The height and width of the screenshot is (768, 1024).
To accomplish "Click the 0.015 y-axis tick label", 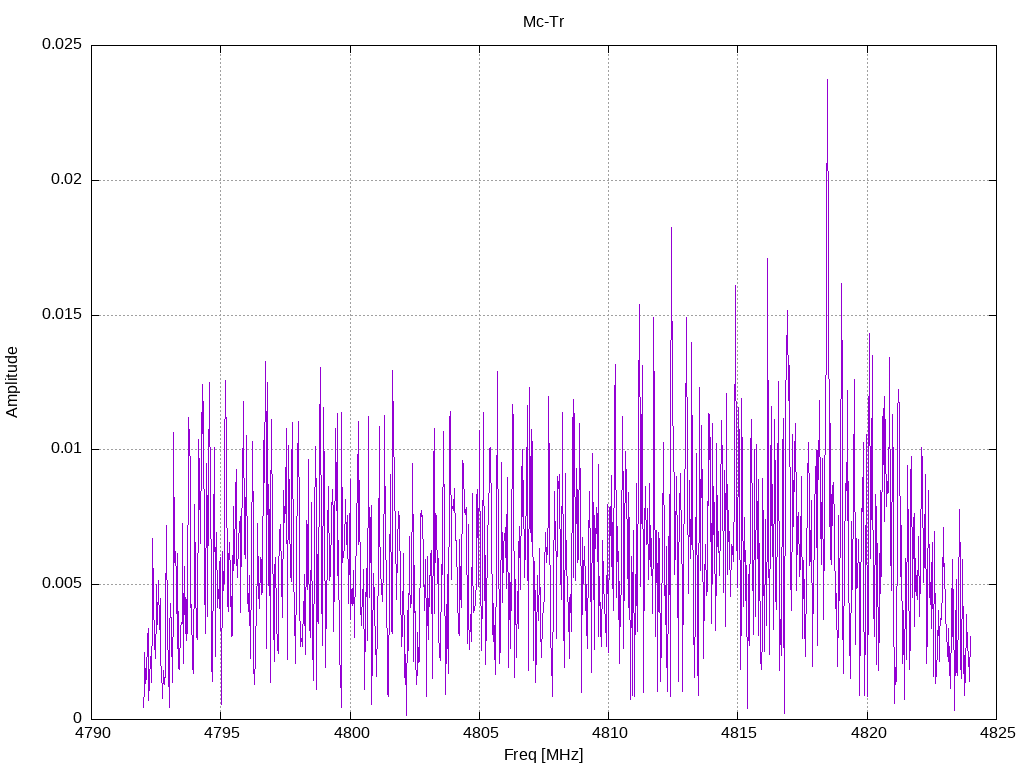I will [62, 314].
